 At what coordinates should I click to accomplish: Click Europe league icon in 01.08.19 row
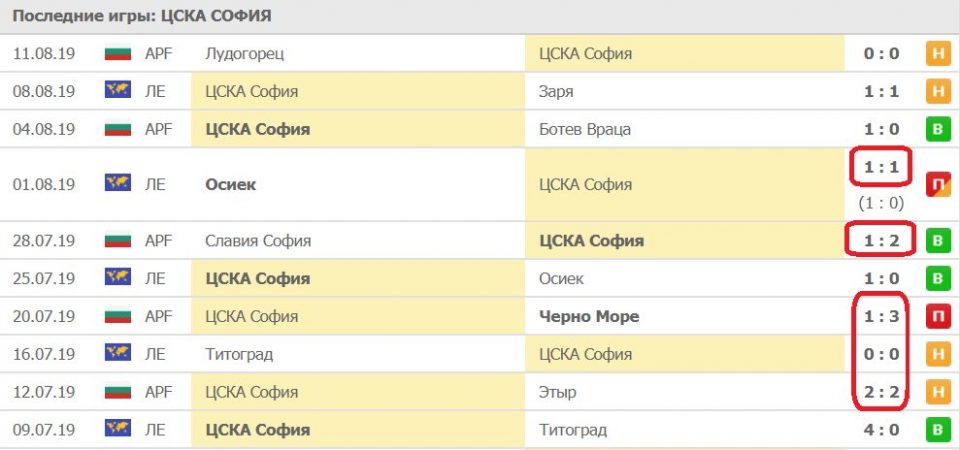[x=117, y=184]
